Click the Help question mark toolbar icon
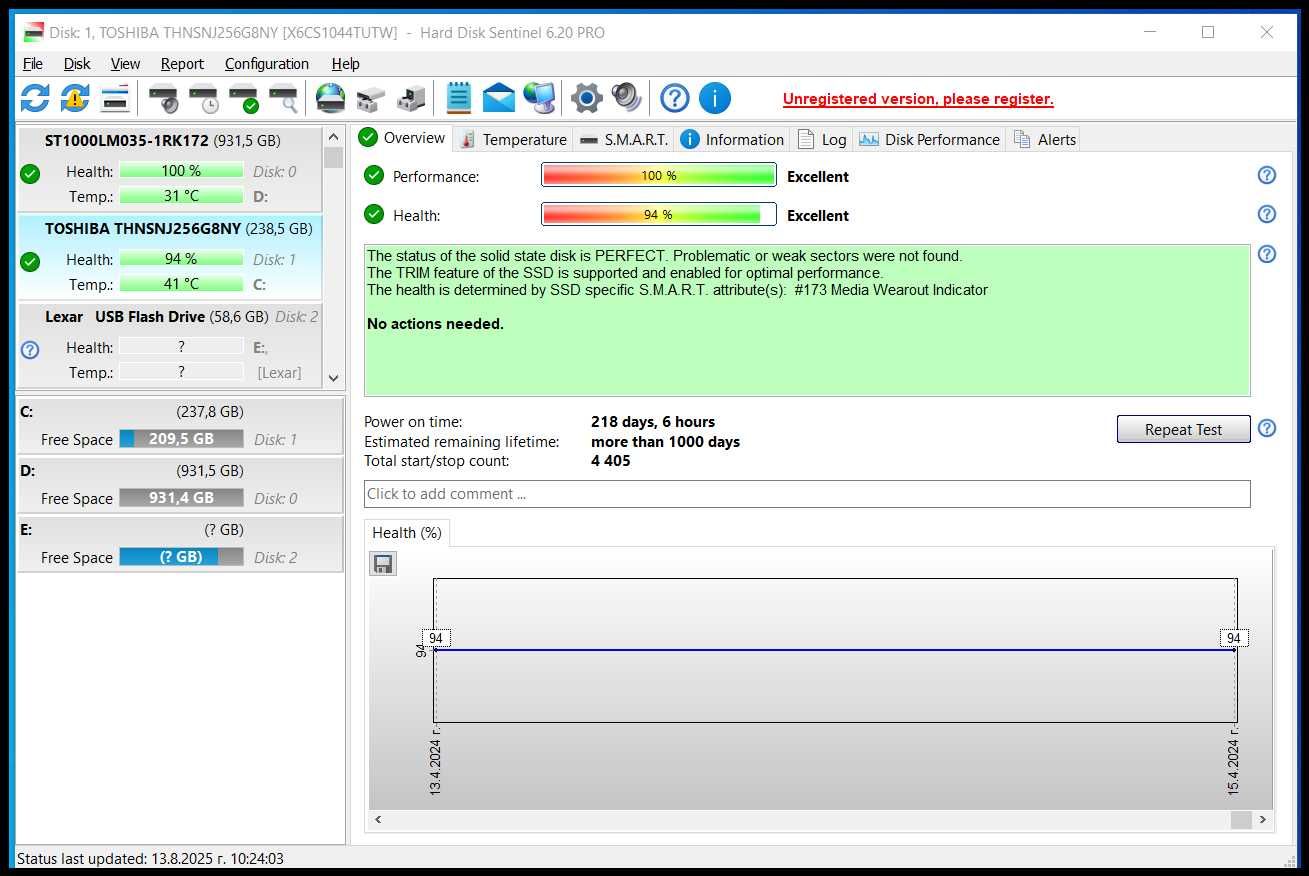The height and width of the screenshot is (876, 1309). click(x=675, y=98)
